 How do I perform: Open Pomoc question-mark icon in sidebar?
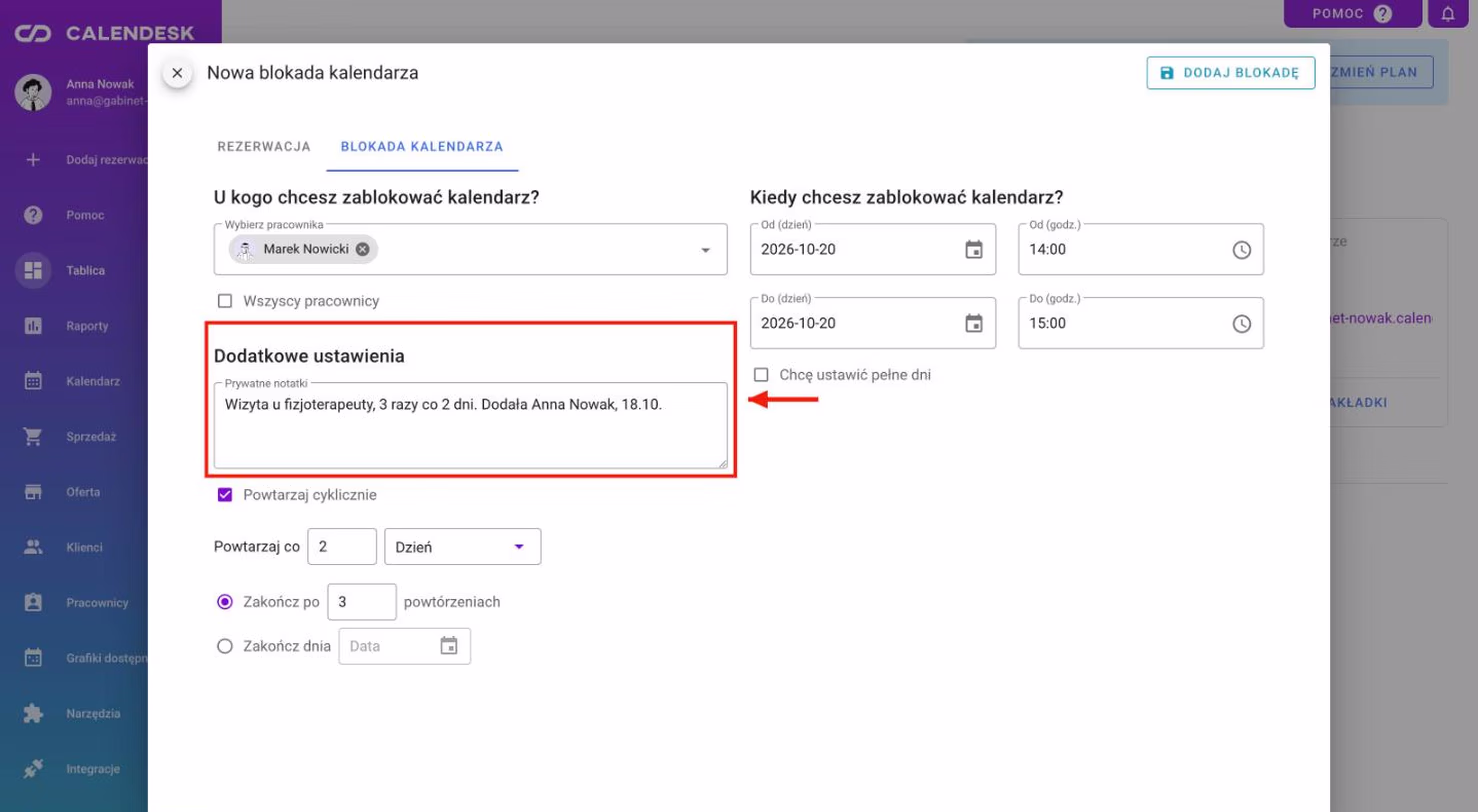click(x=33, y=215)
